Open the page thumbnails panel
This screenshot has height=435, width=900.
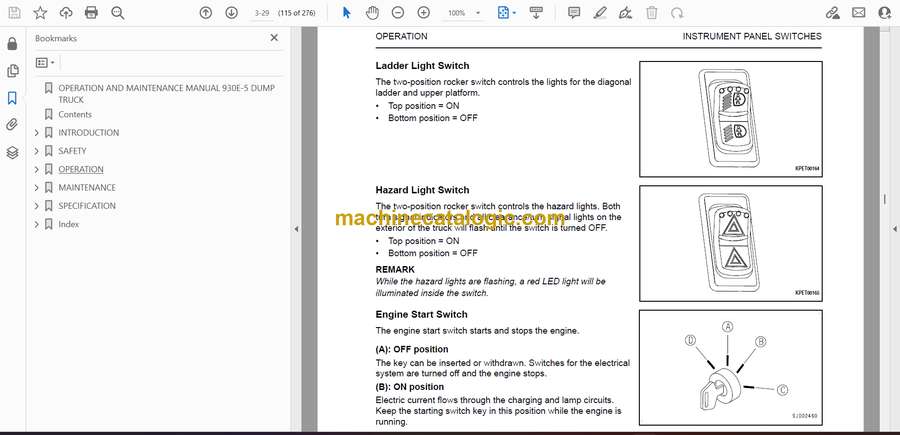coord(12,71)
